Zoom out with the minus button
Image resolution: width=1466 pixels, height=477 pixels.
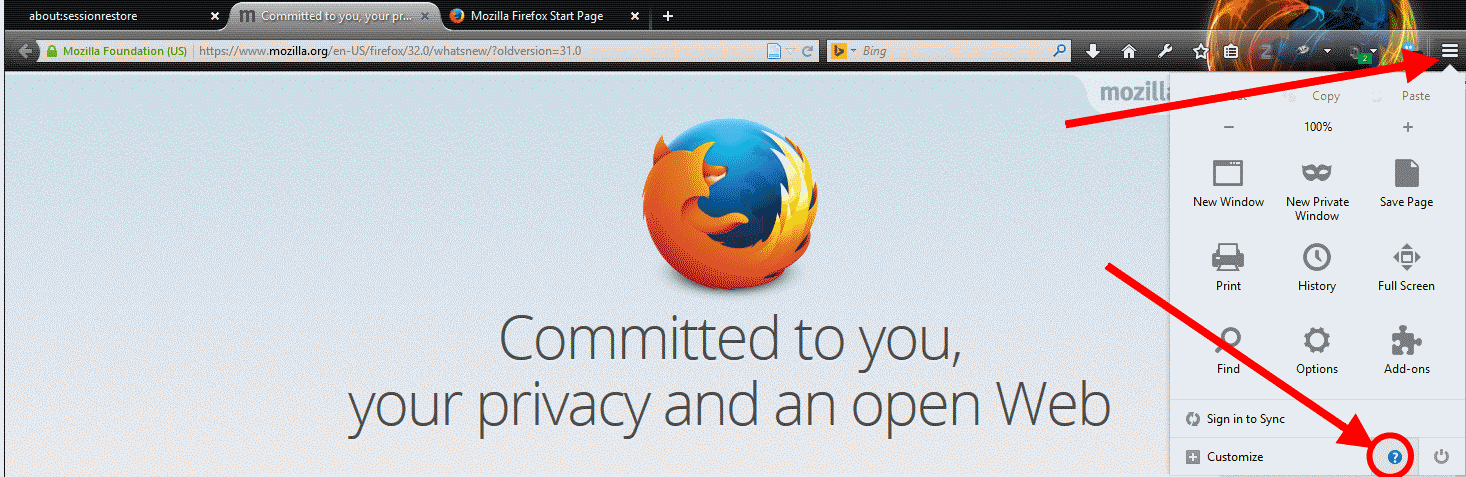1228,127
